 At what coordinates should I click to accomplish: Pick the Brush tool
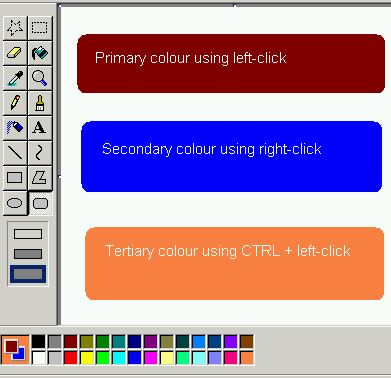coord(40,103)
